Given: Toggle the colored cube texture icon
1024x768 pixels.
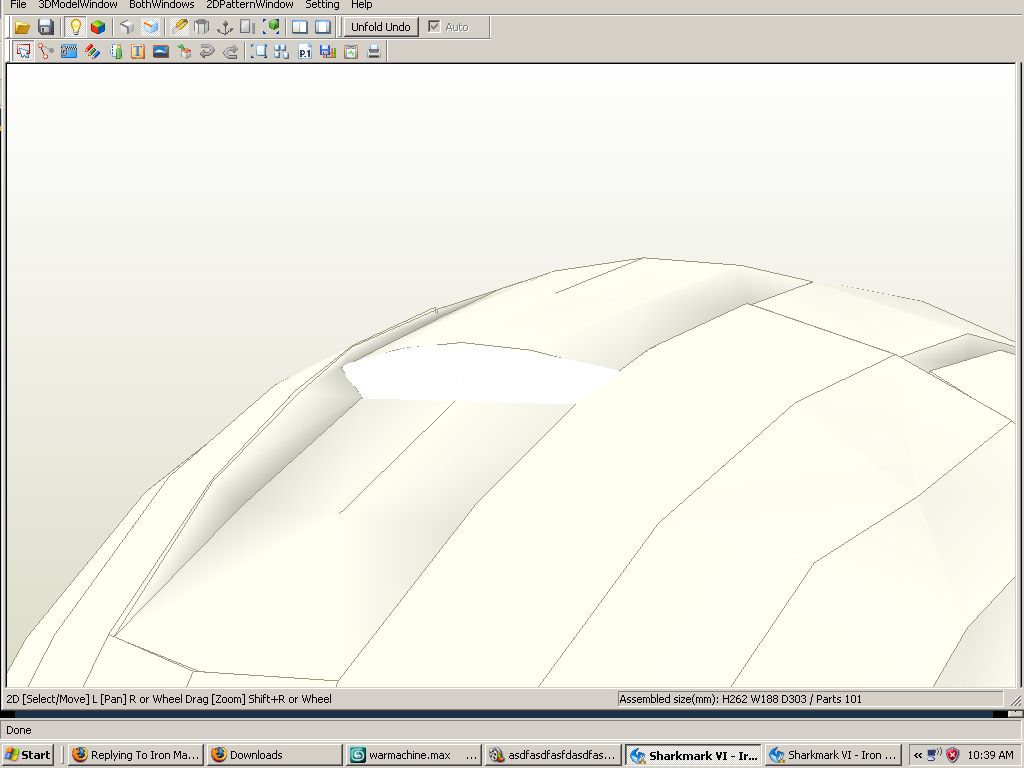Looking at the screenshot, I should point(98,27).
